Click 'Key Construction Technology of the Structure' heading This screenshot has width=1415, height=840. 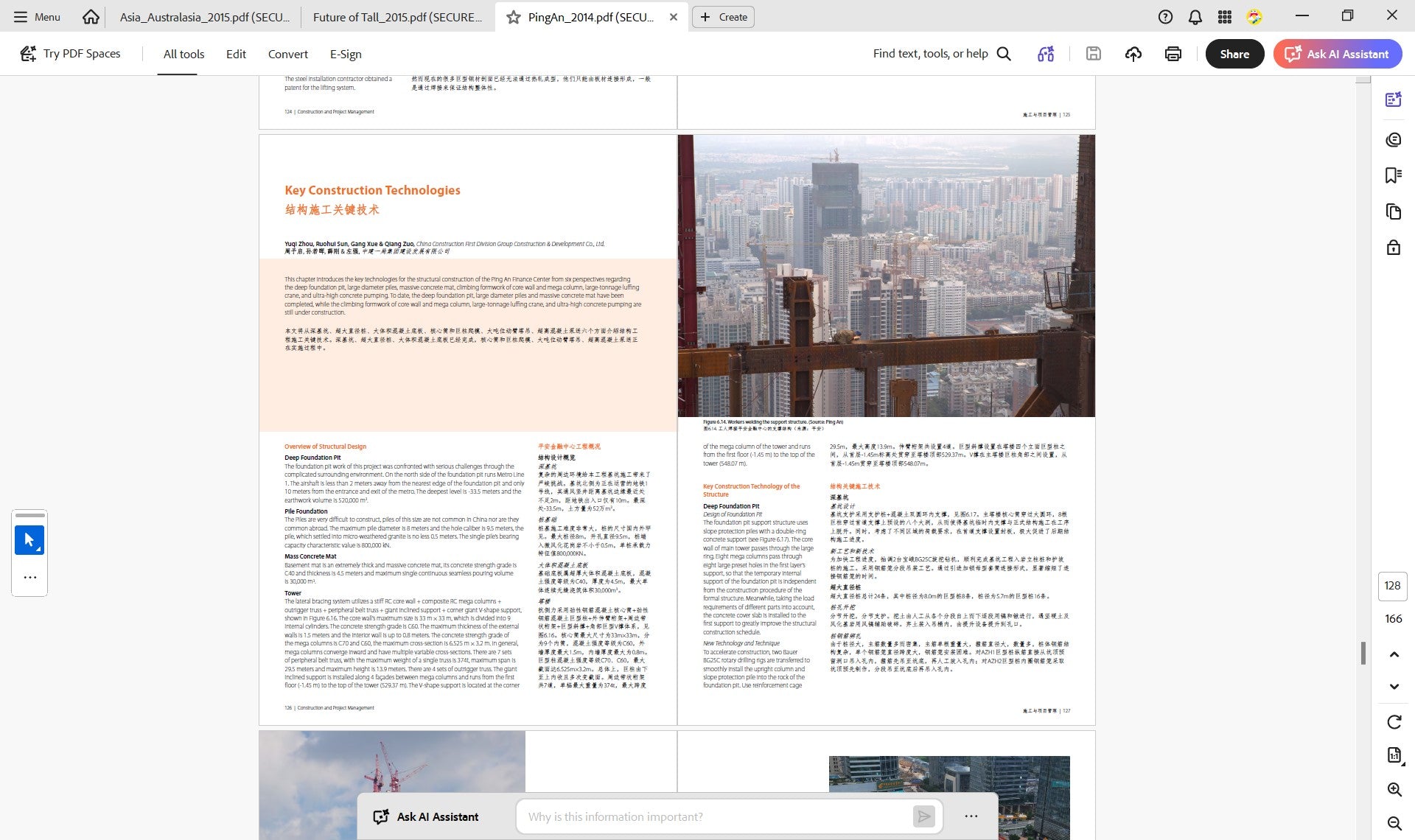(751, 490)
